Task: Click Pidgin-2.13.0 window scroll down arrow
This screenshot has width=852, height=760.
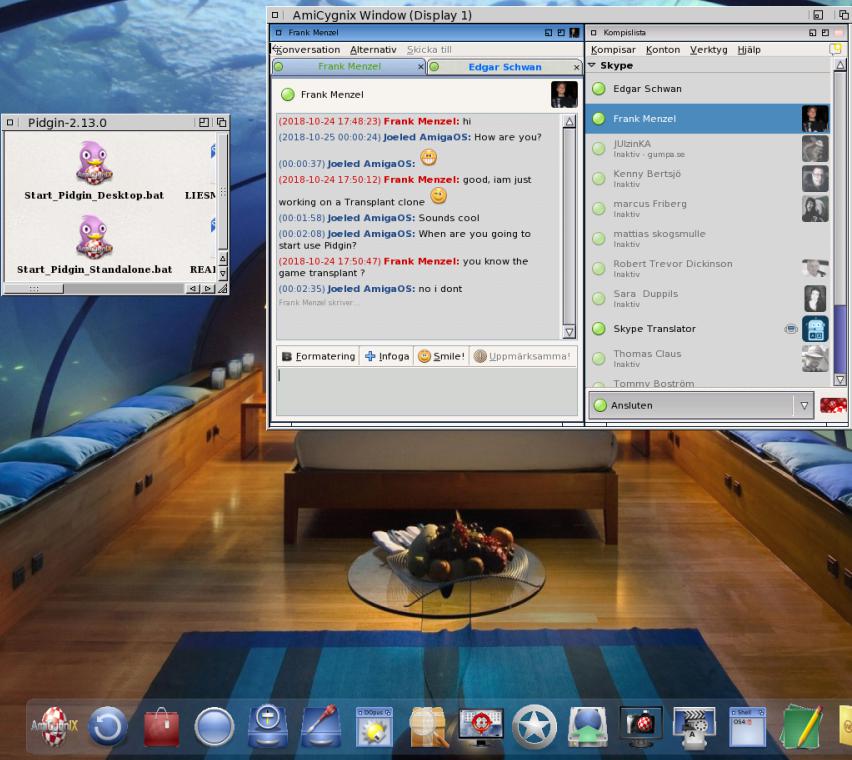Action: tap(223, 273)
